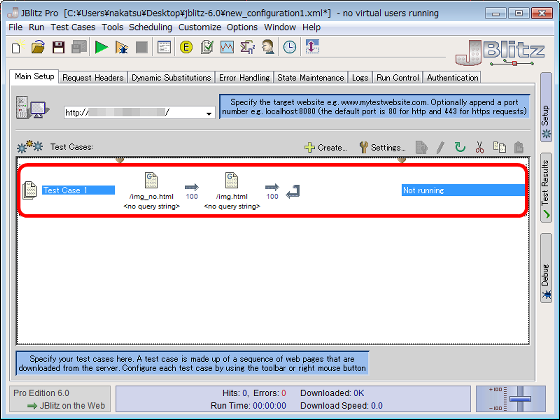Switch to the Authentication tab
Screen dimensions: 560x420
point(452,78)
